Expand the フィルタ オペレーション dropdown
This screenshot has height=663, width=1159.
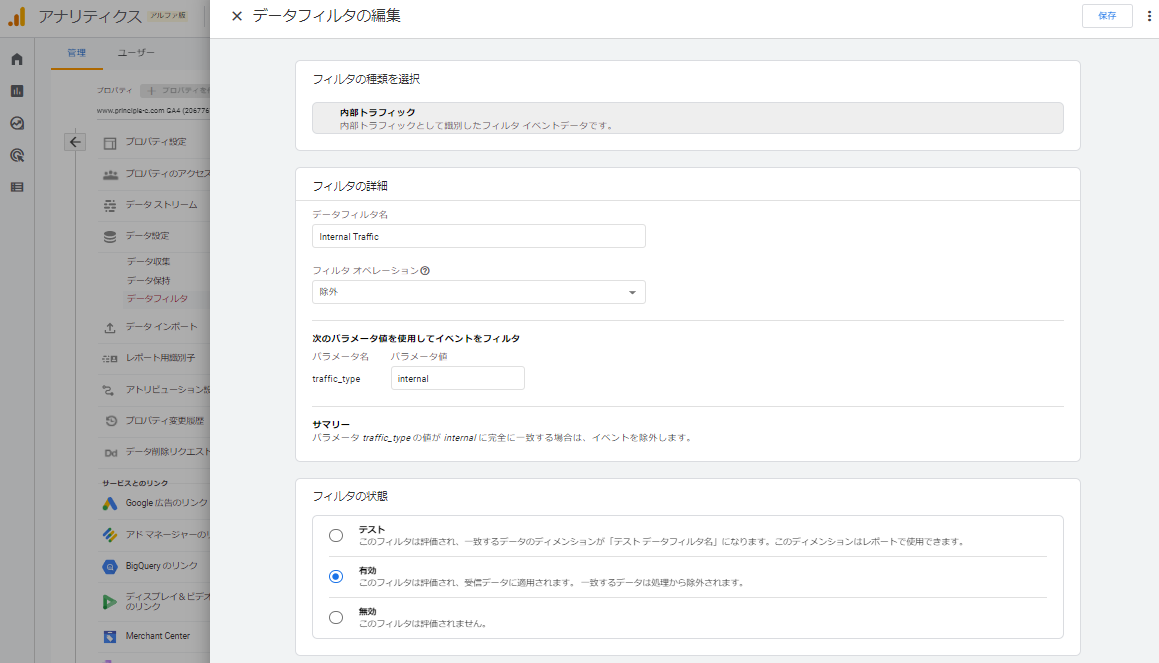coord(478,292)
